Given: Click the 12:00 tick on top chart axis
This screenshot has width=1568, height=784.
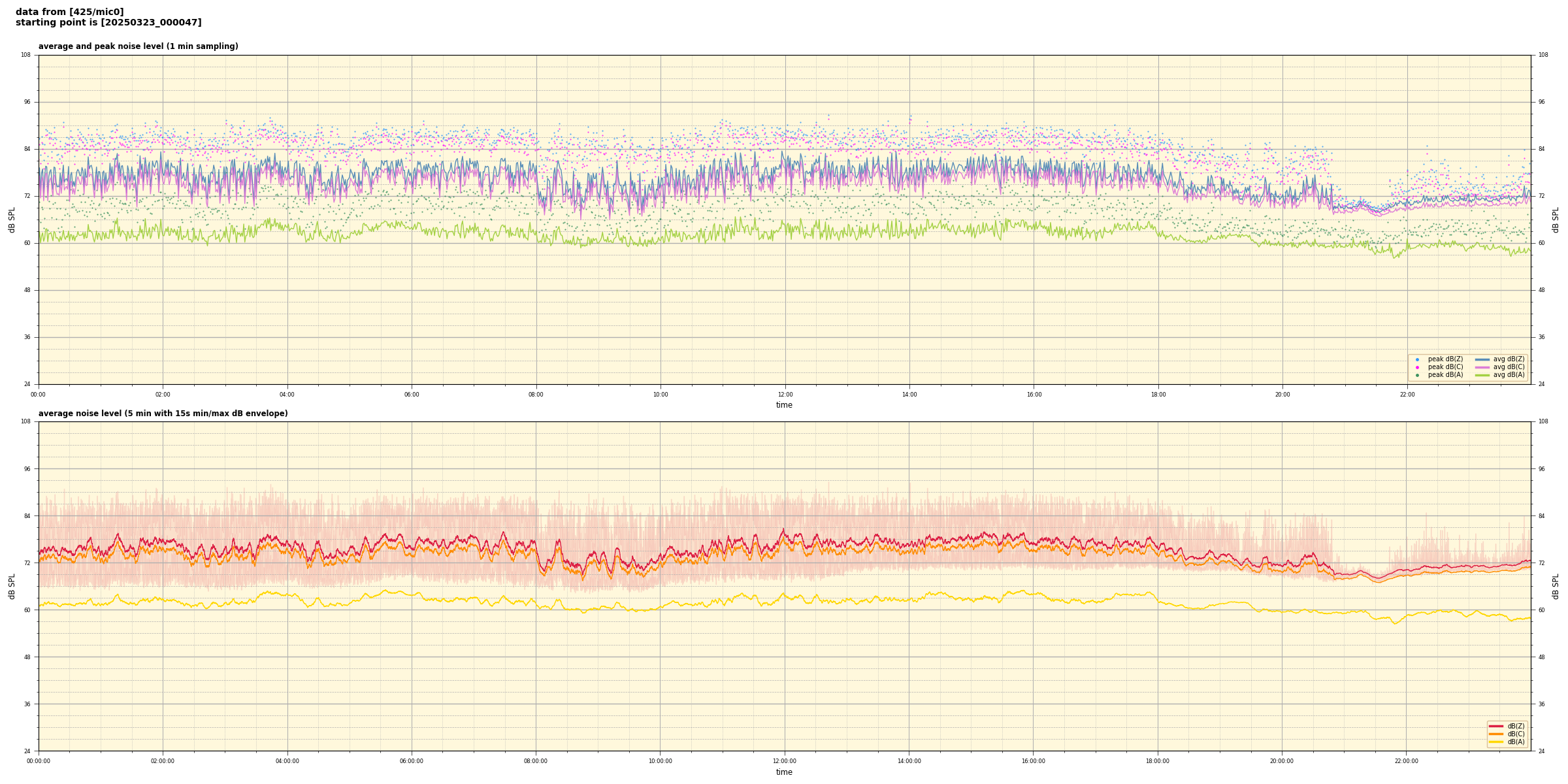Looking at the screenshot, I should coord(785,395).
